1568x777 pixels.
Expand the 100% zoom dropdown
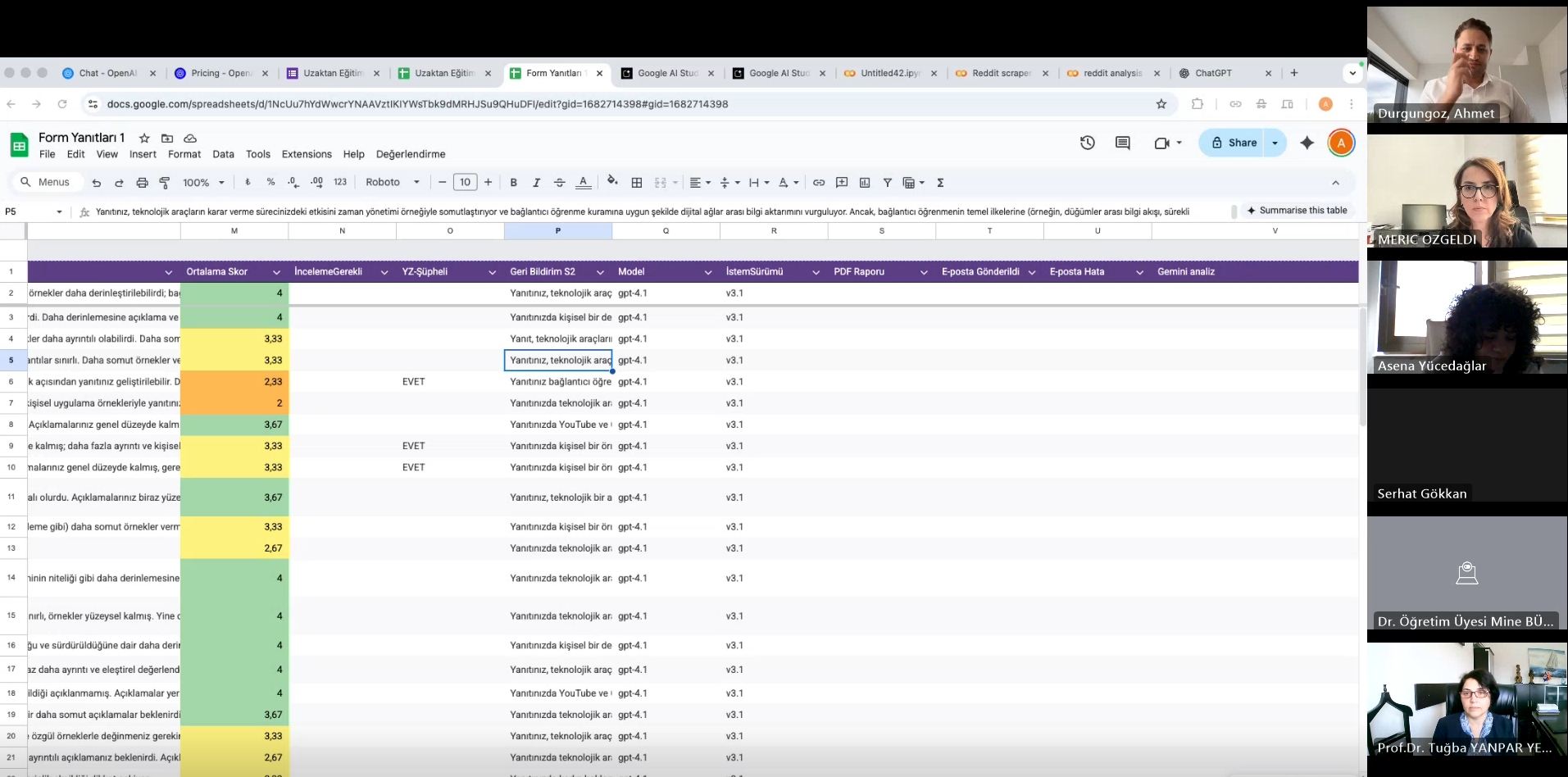203,183
